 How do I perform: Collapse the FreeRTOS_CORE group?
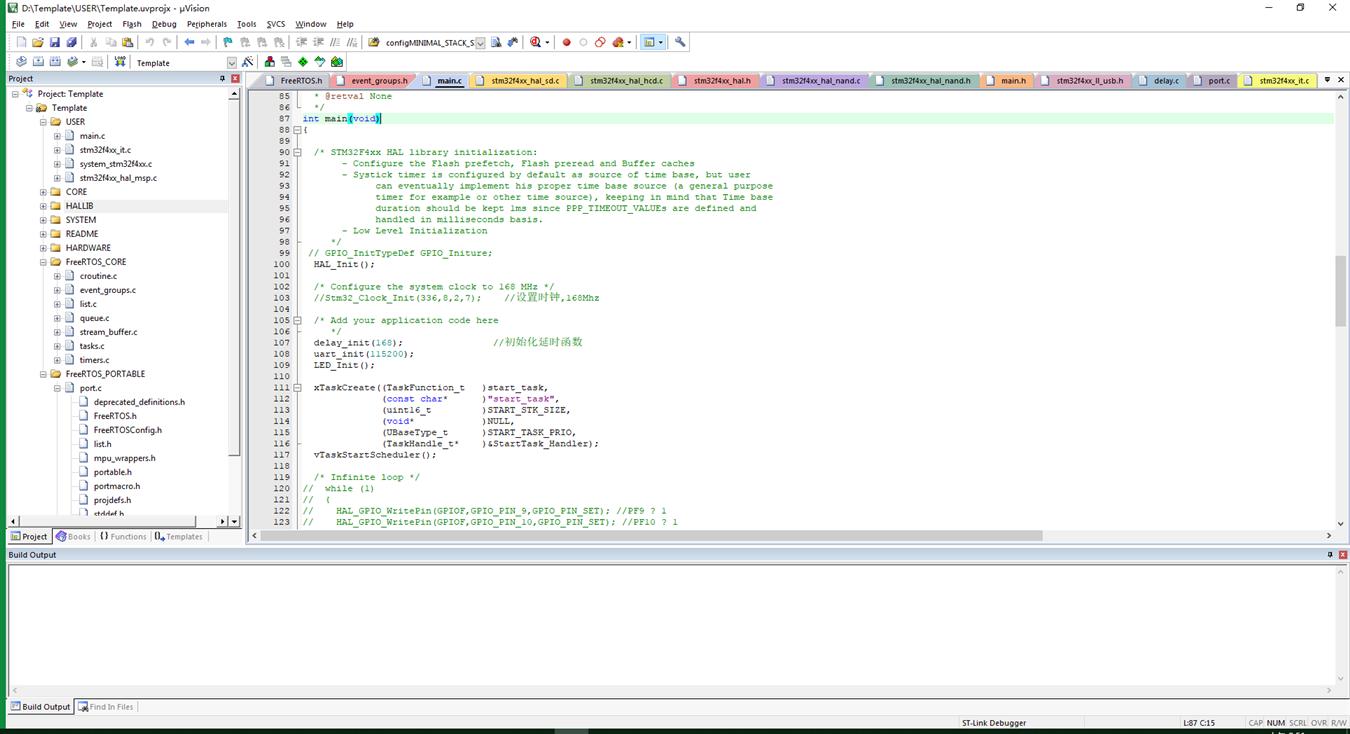(x=43, y=262)
